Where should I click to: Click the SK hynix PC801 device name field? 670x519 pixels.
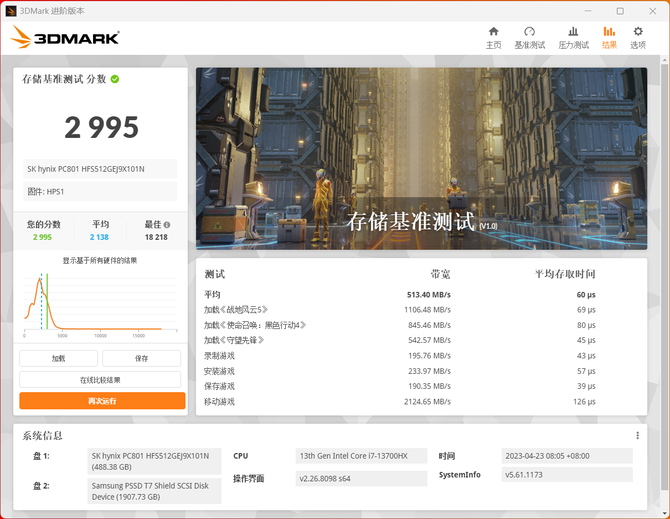point(100,169)
